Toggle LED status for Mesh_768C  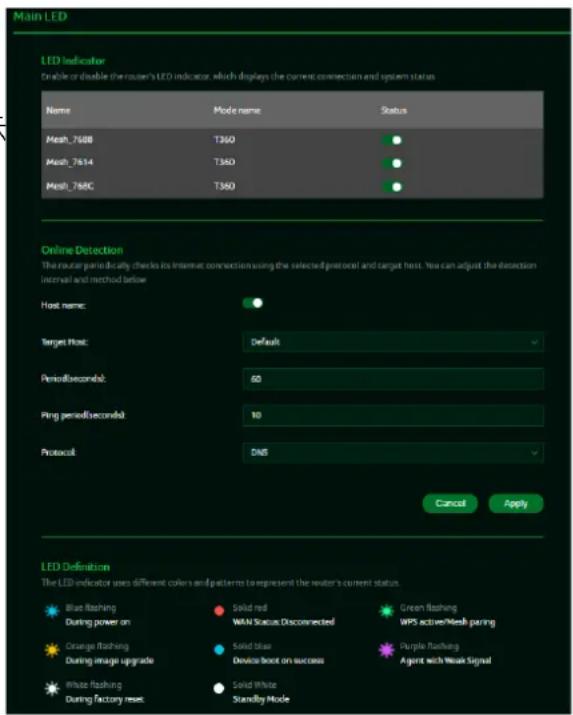[392, 187]
